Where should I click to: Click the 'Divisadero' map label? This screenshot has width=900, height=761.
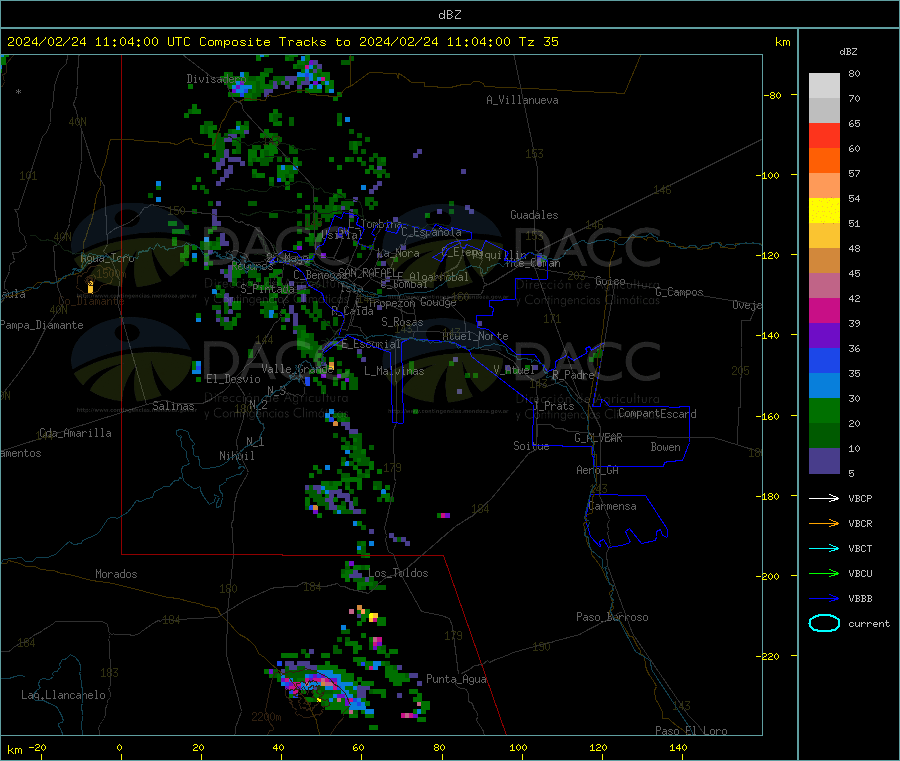[216, 79]
